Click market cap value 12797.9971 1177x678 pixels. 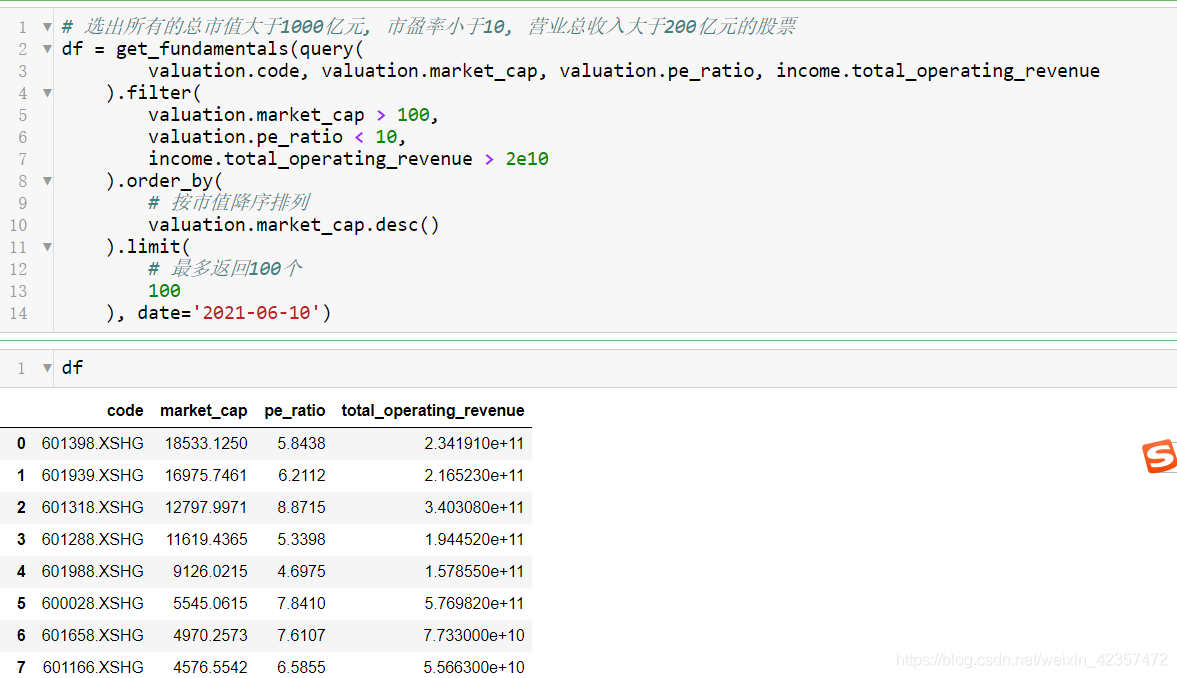pyautogui.click(x=206, y=508)
